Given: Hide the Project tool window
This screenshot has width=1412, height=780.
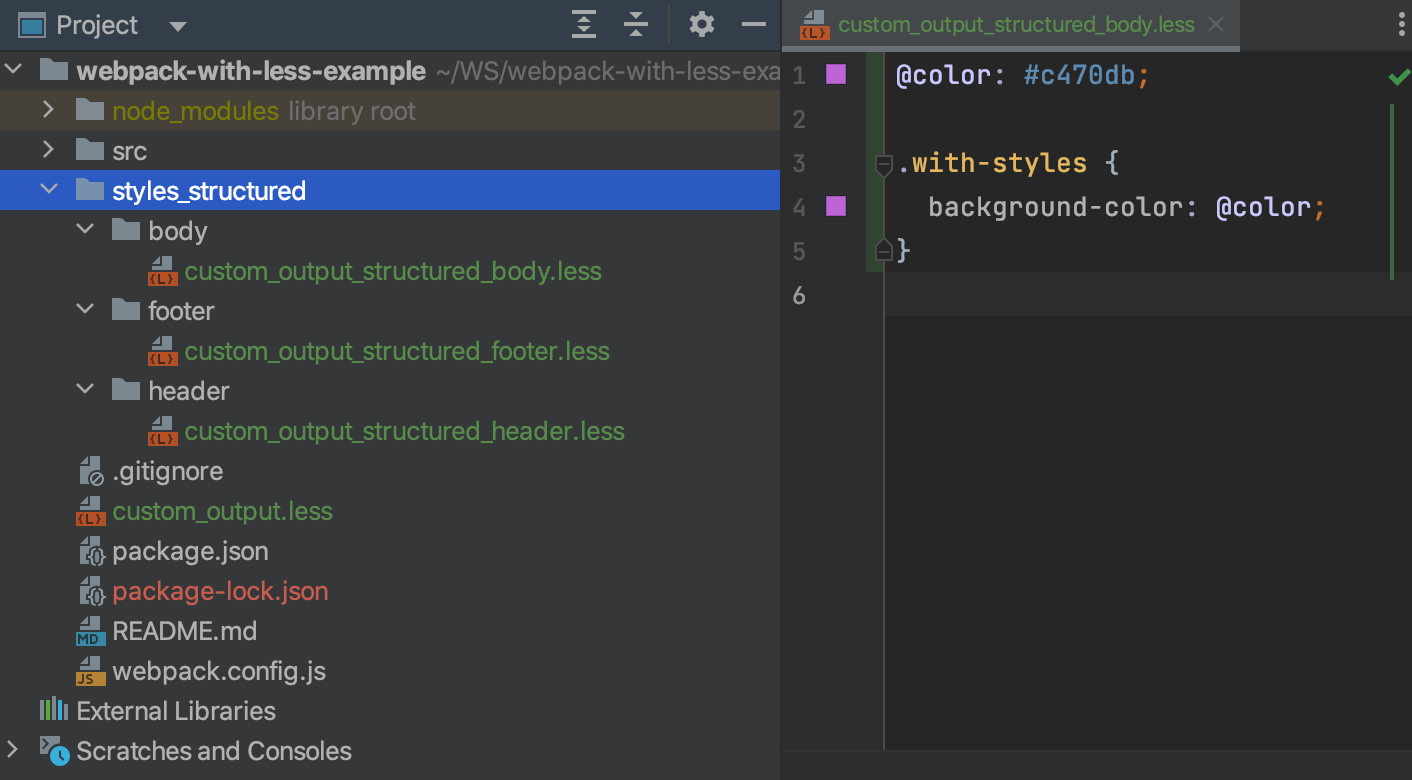Looking at the screenshot, I should point(755,24).
